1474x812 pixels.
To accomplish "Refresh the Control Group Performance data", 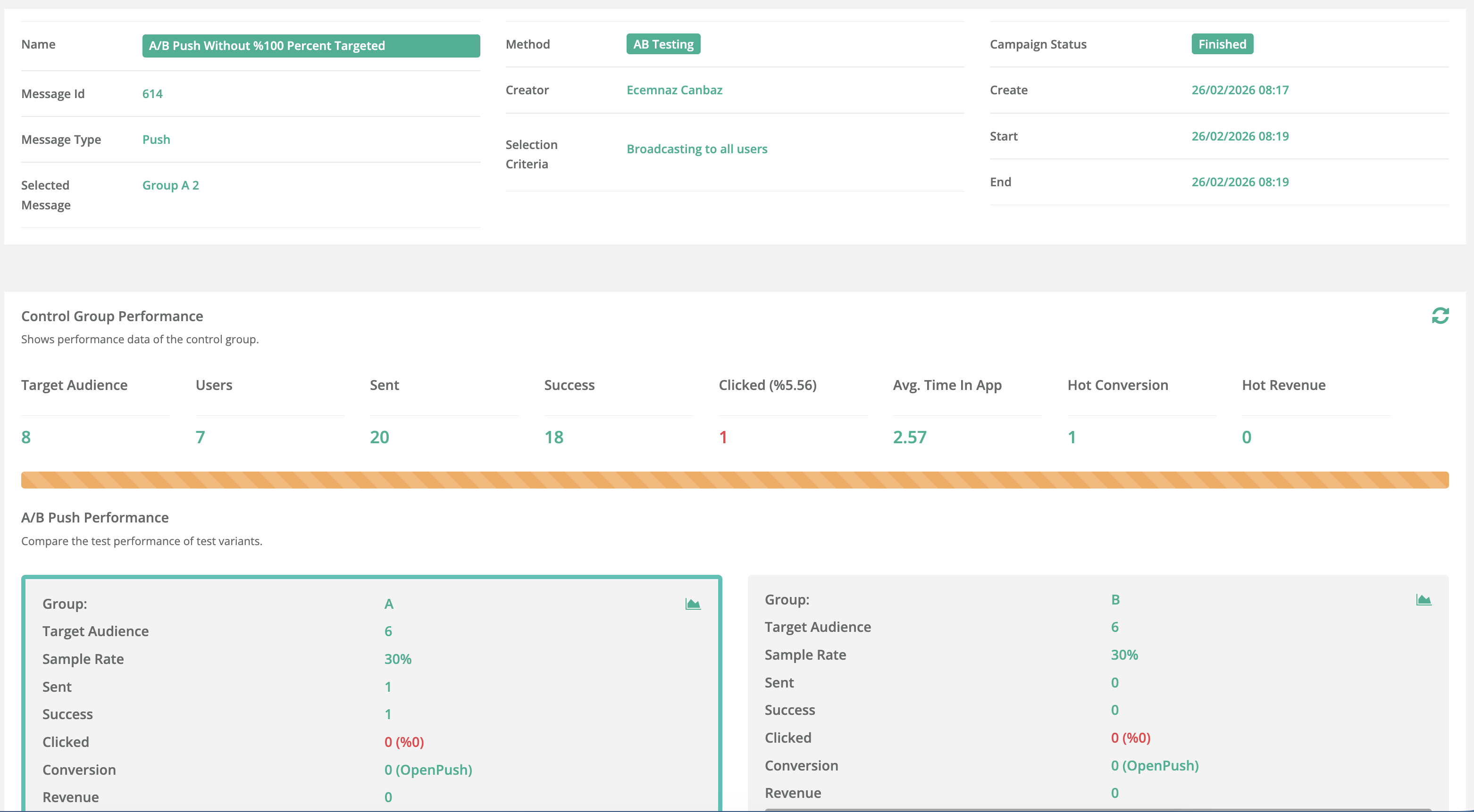I will point(1440,315).
